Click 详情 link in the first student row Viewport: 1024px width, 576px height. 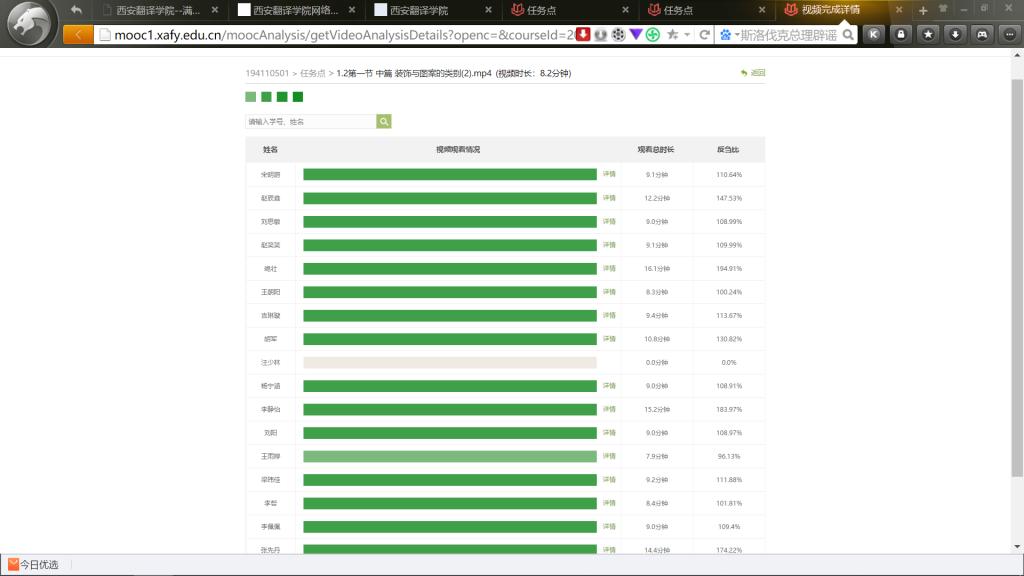pyautogui.click(x=609, y=174)
